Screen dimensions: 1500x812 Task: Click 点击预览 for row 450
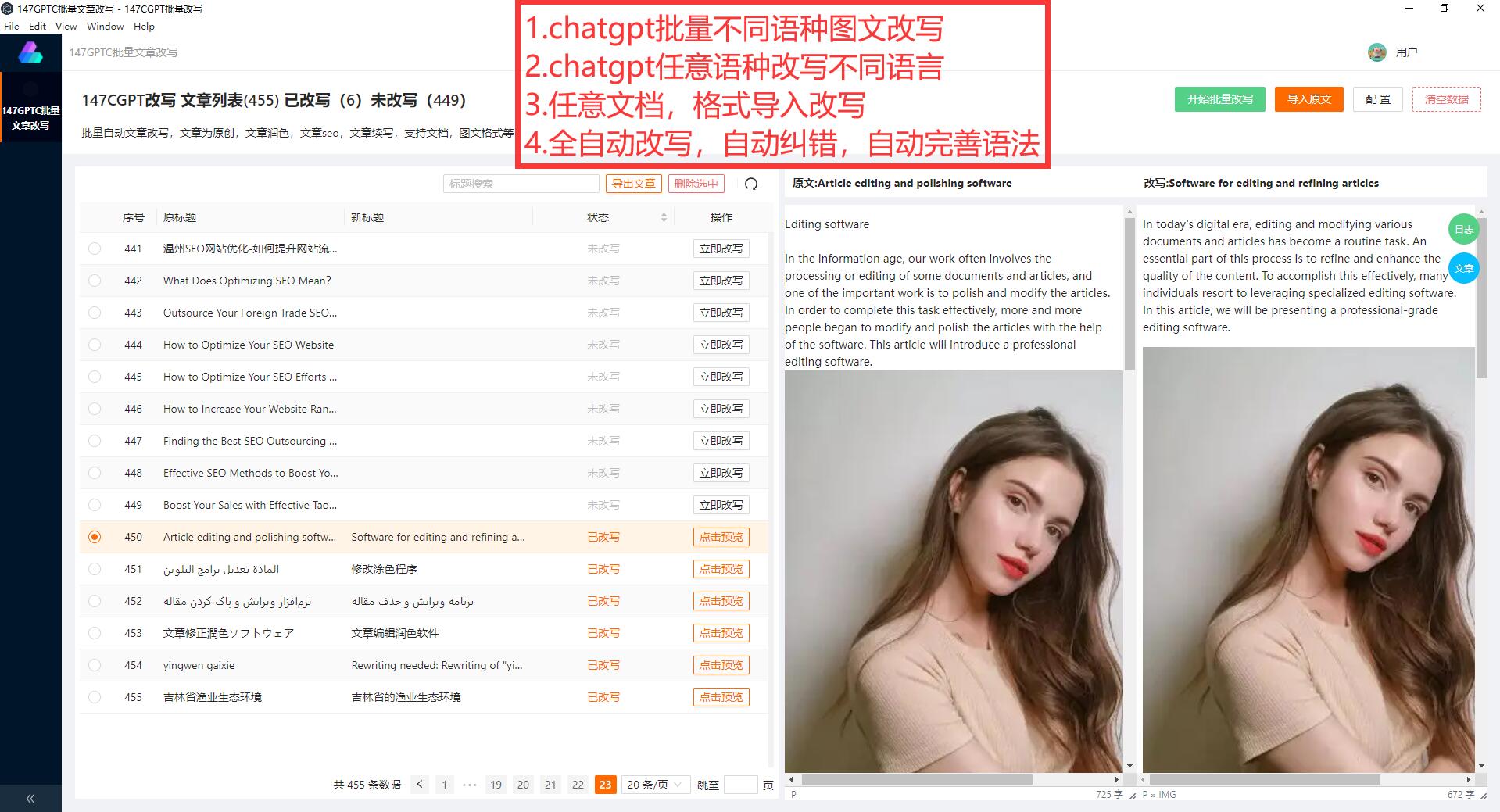point(721,537)
